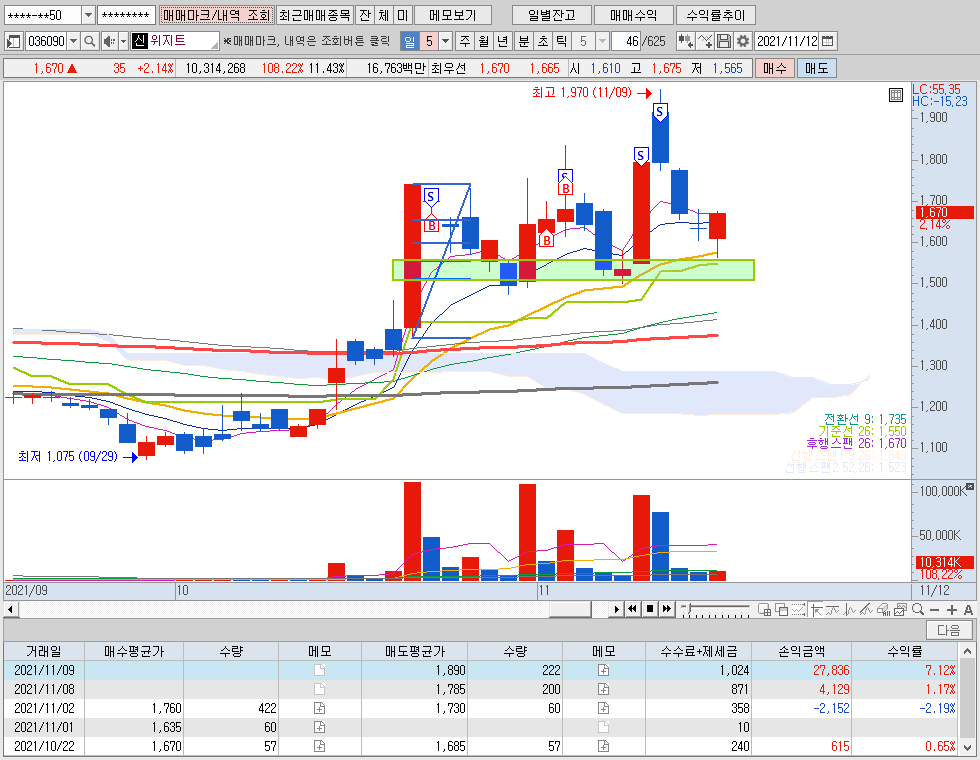This screenshot has width=980, height=760.
Task: Open buy memo icon for 2021/11/02 row
Action: click(x=319, y=708)
